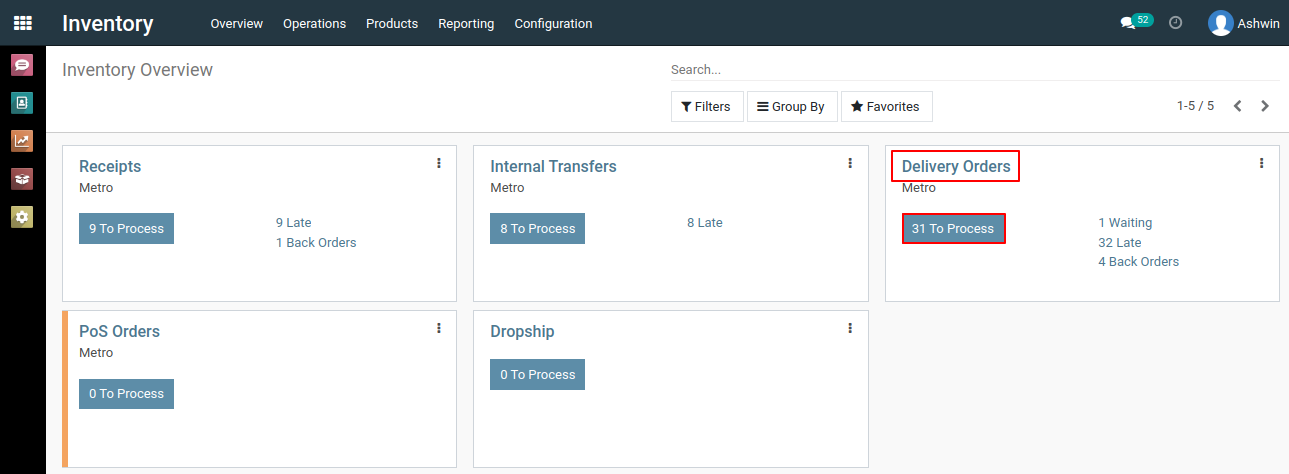The image size is (1289, 474).
Task: Open the apps grid menu icon
Action: pyautogui.click(x=22, y=22)
